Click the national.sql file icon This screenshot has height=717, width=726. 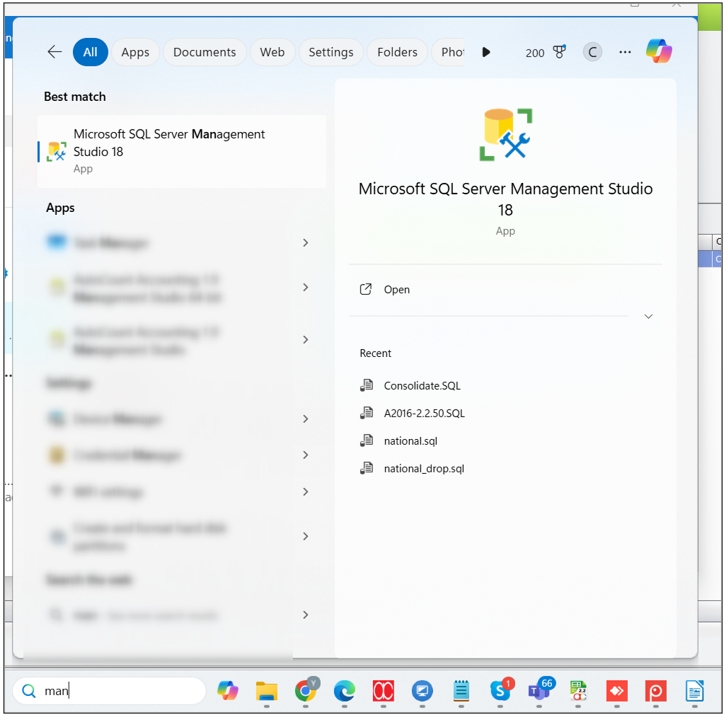point(366,440)
